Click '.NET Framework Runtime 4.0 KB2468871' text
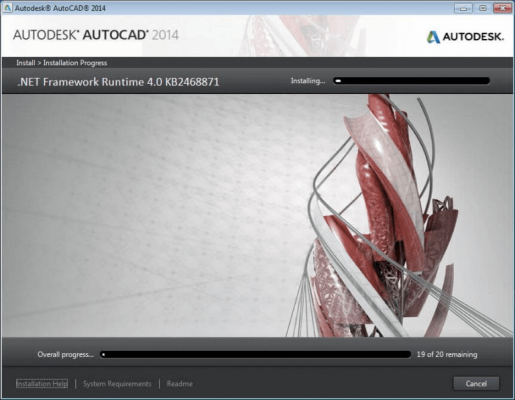Viewport: 515px width, 400px height. (118, 82)
